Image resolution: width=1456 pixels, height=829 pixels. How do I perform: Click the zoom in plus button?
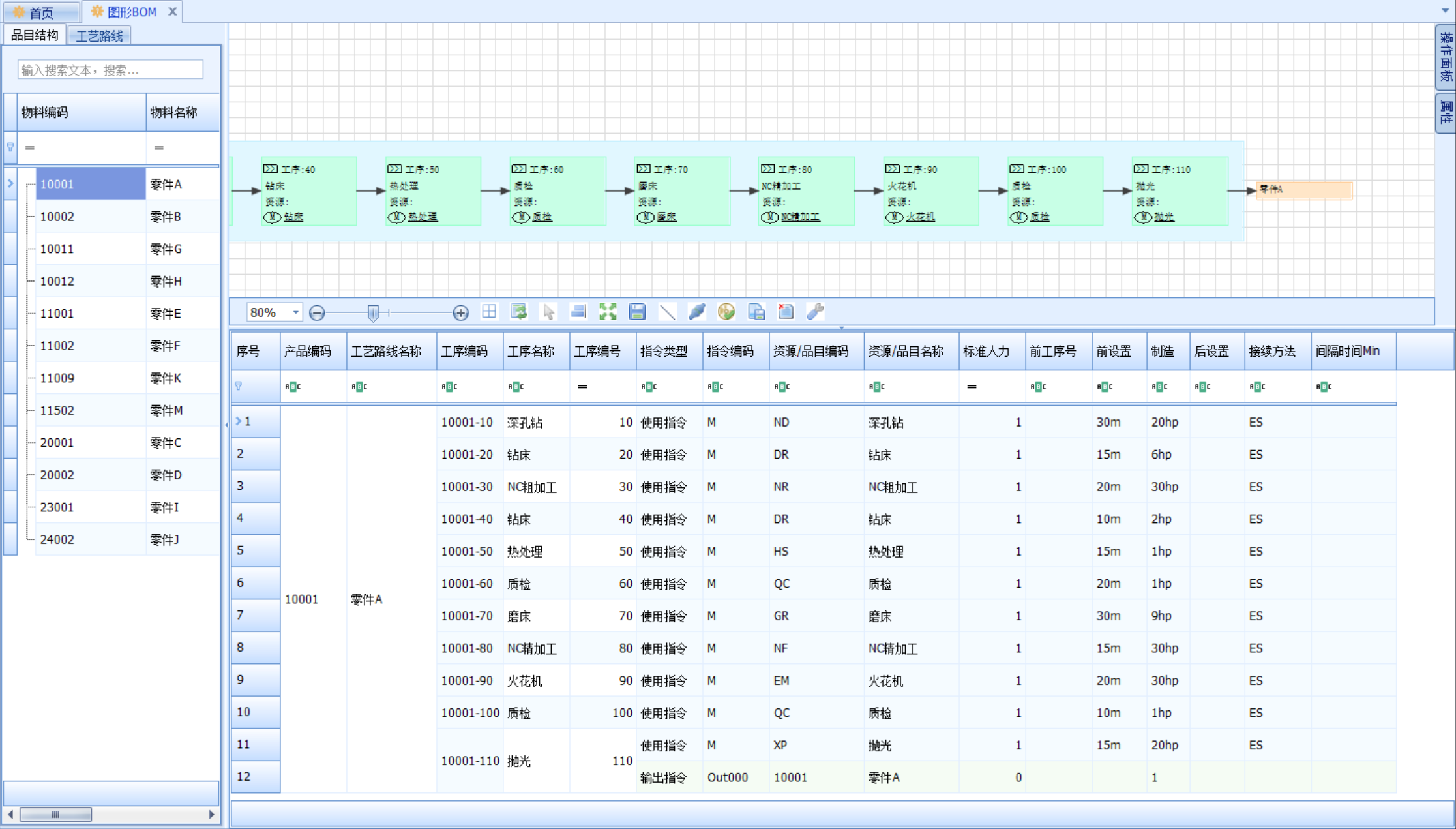click(460, 313)
